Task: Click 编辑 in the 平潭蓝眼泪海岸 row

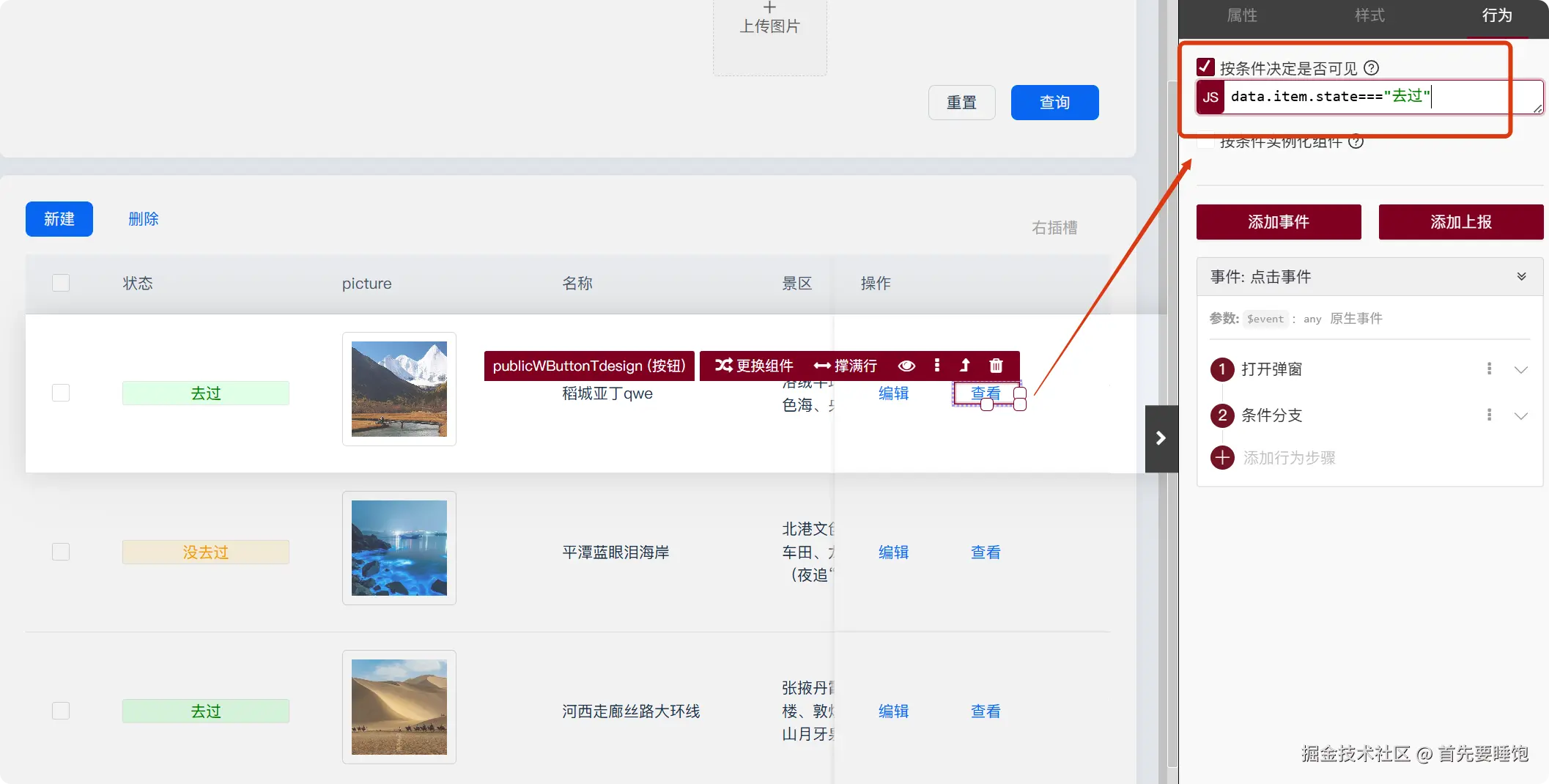Action: coord(894,552)
